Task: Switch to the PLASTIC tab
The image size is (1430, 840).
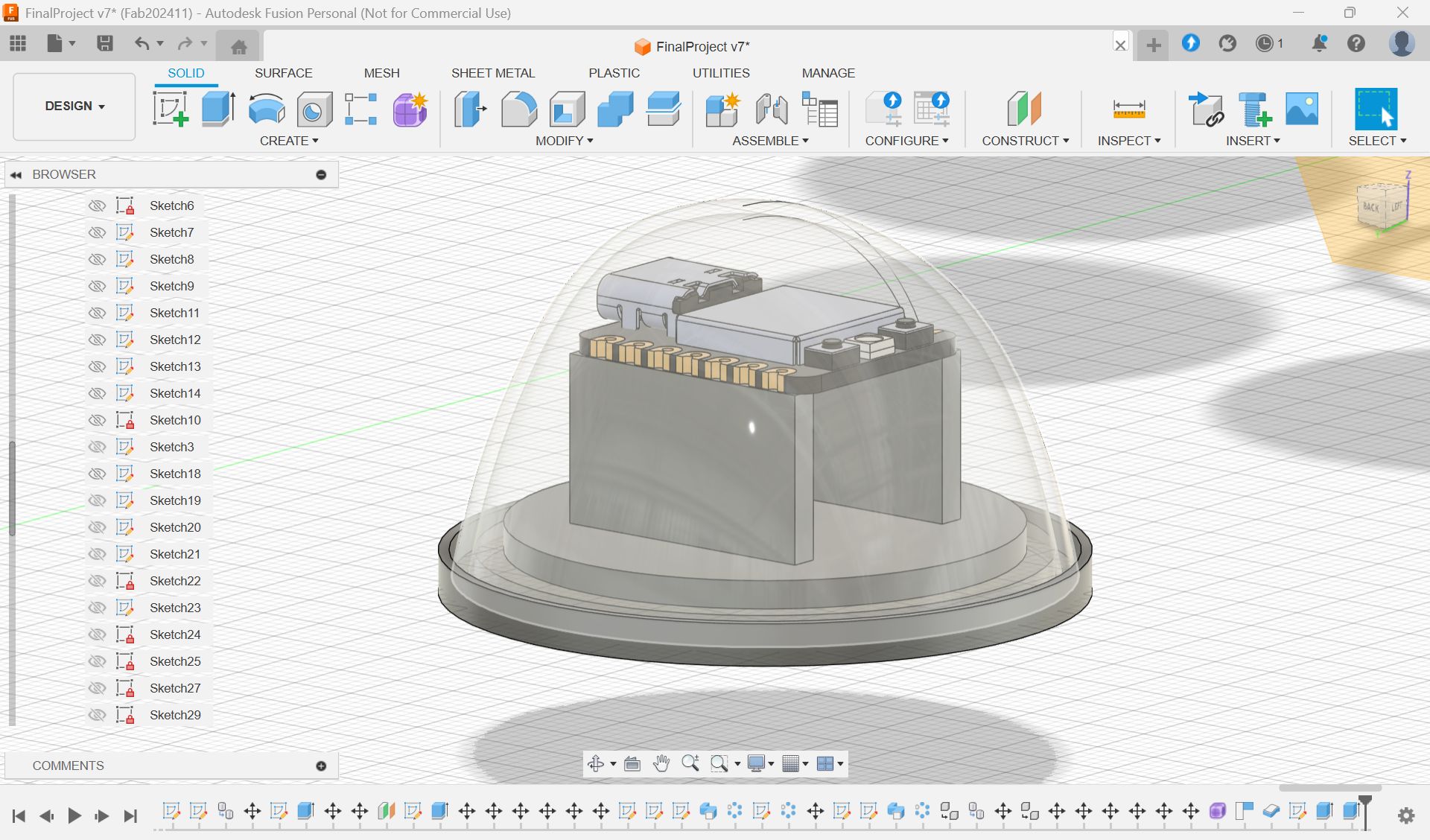Action: click(614, 73)
